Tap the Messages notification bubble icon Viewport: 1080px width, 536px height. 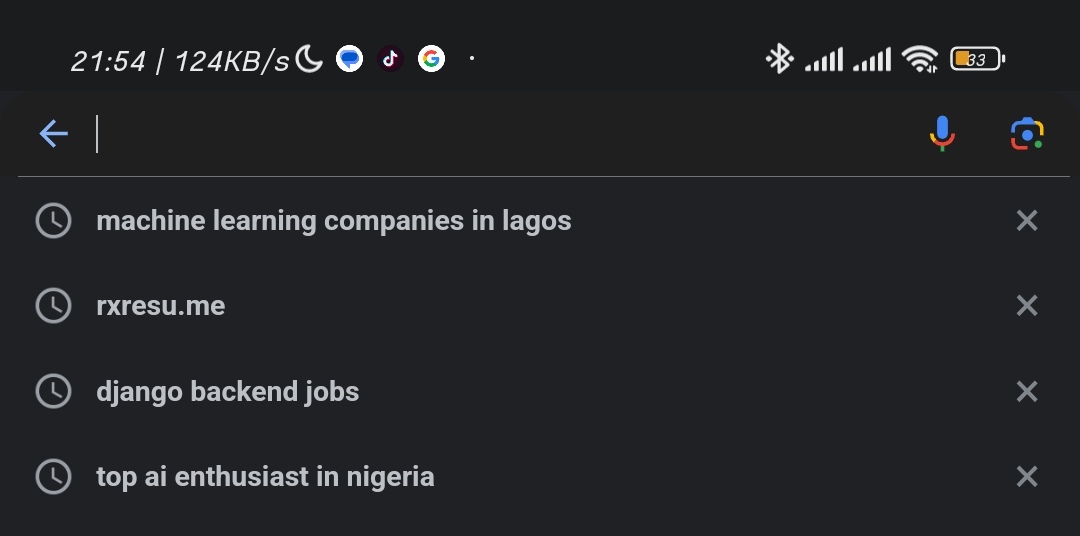pyautogui.click(x=349, y=59)
